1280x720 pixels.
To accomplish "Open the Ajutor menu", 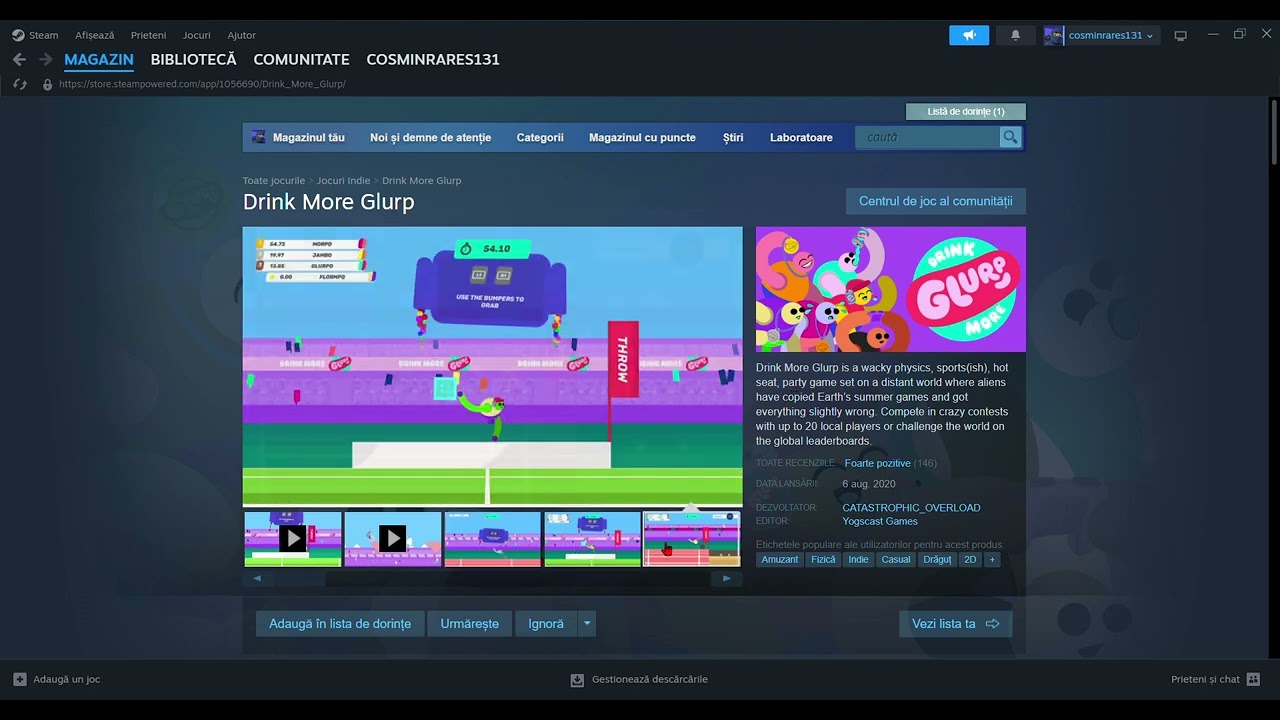I will 241,35.
